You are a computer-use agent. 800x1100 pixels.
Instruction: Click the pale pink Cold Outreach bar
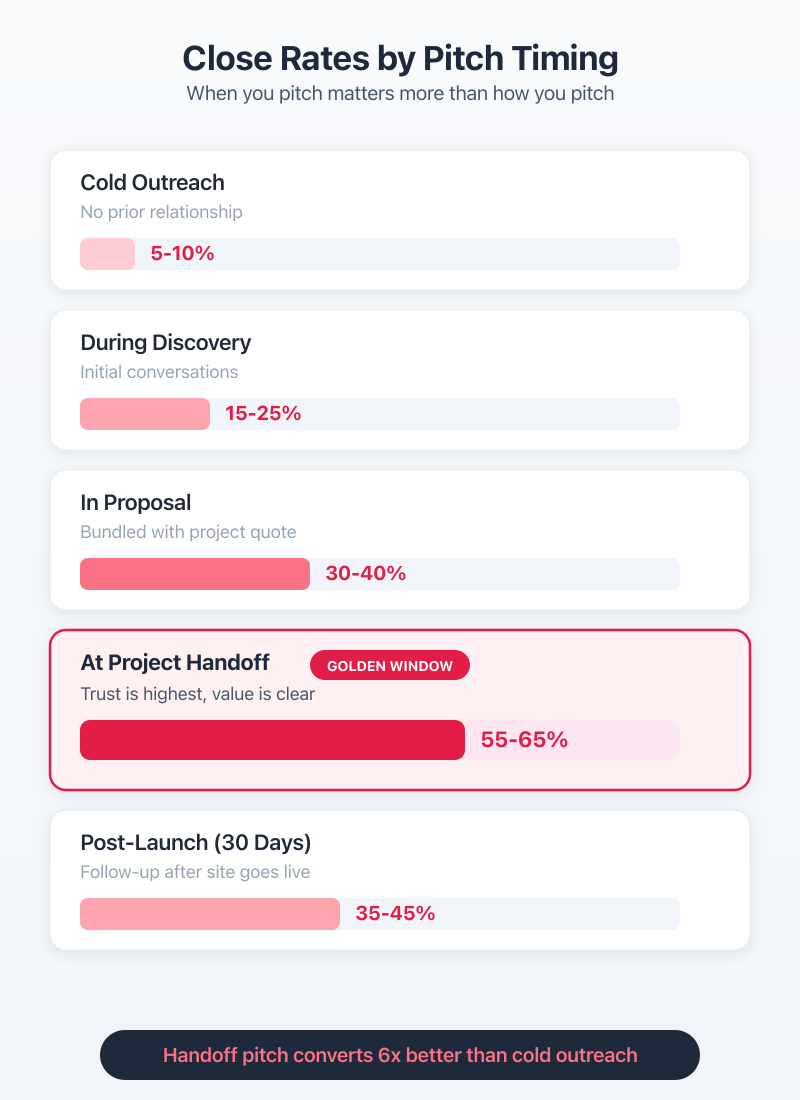point(107,254)
